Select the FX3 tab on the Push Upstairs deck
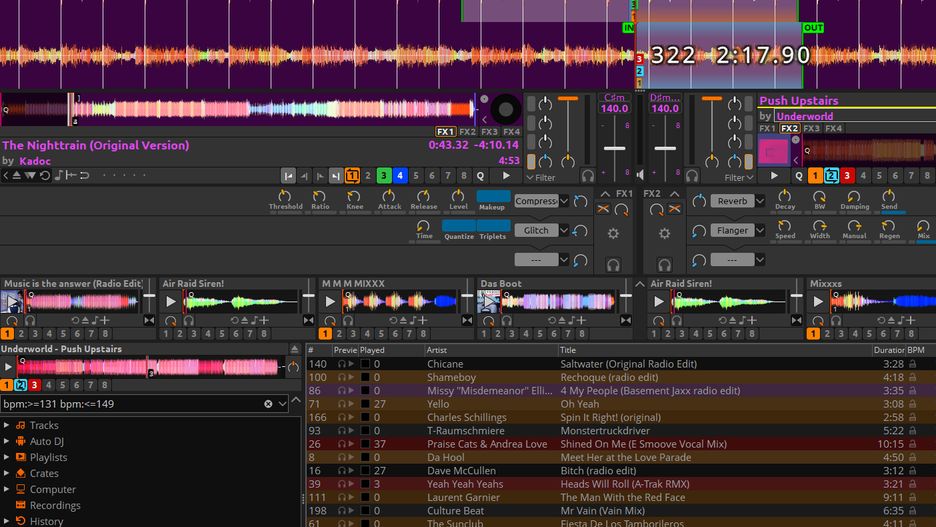 coord(811,128)
